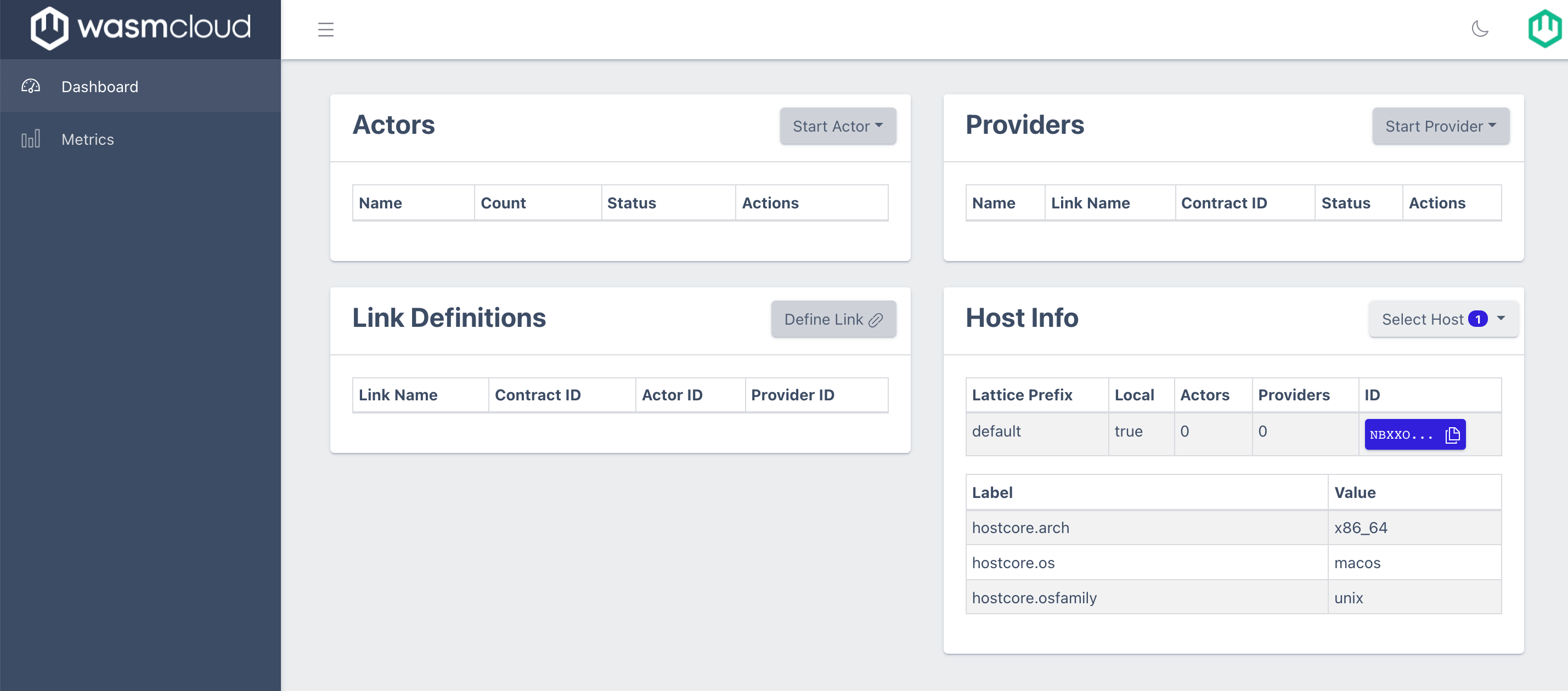Open the Select Host dropdown
This screenshot has height=691, width=1568.
pyautogui.click(x=1443, y=319)
